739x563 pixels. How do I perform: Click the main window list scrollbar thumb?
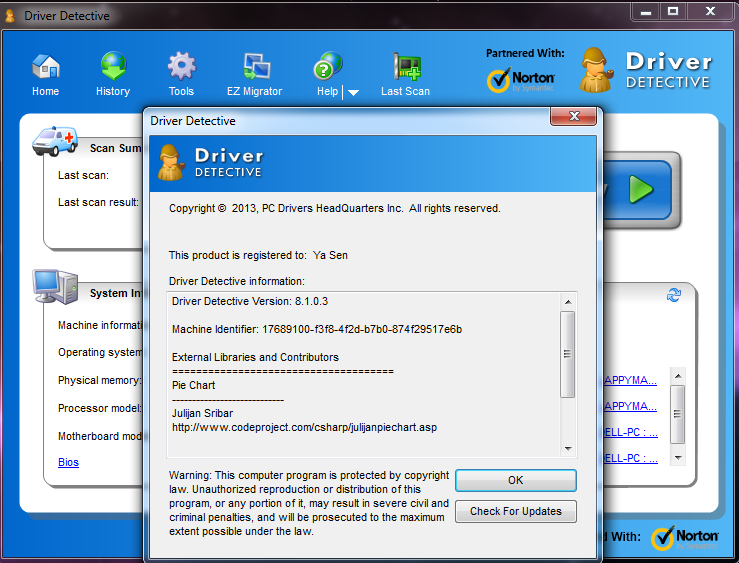point(678,414)
